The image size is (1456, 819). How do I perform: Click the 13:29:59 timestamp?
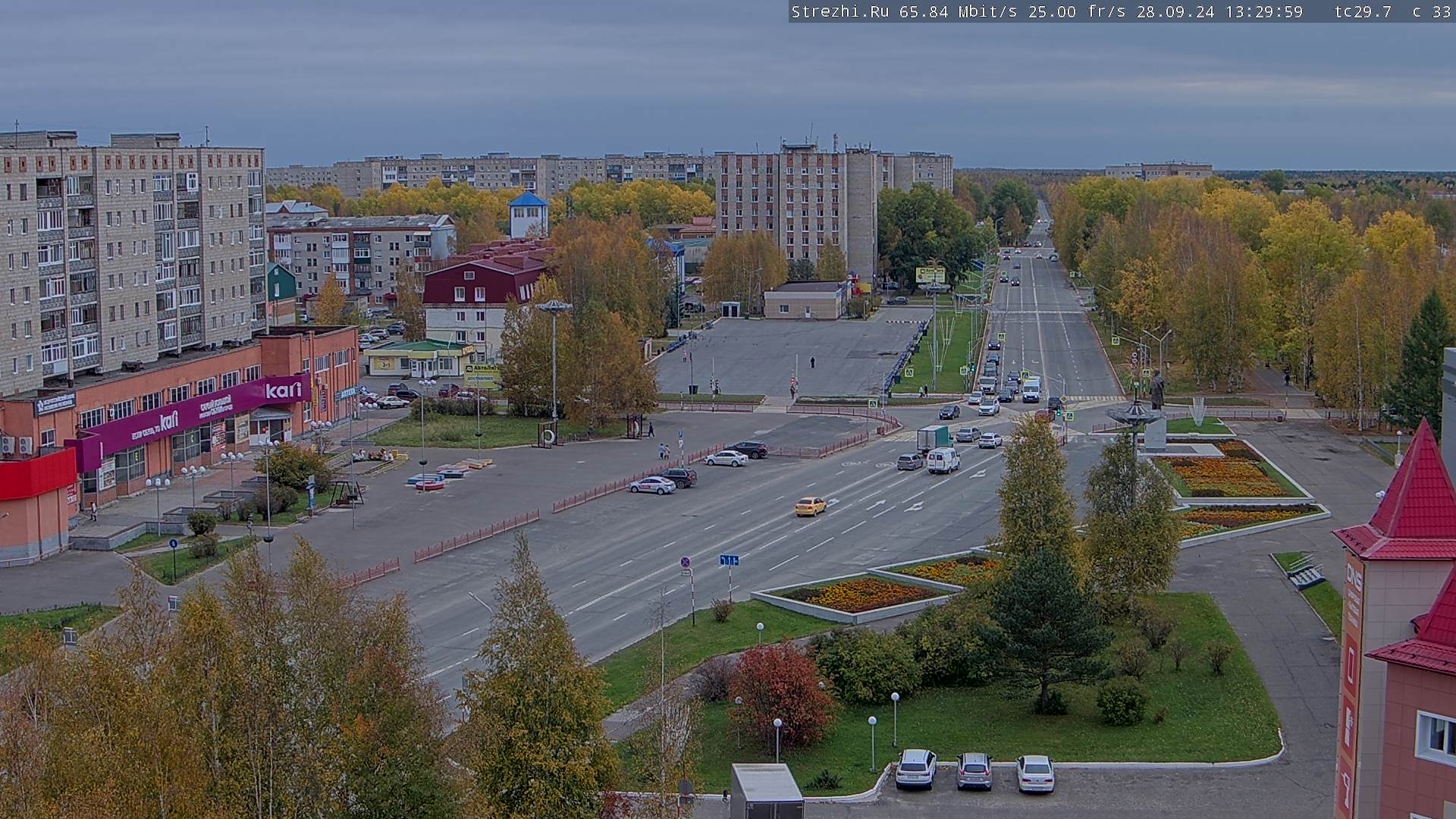pyautogui.click(x=1264, y=11)
